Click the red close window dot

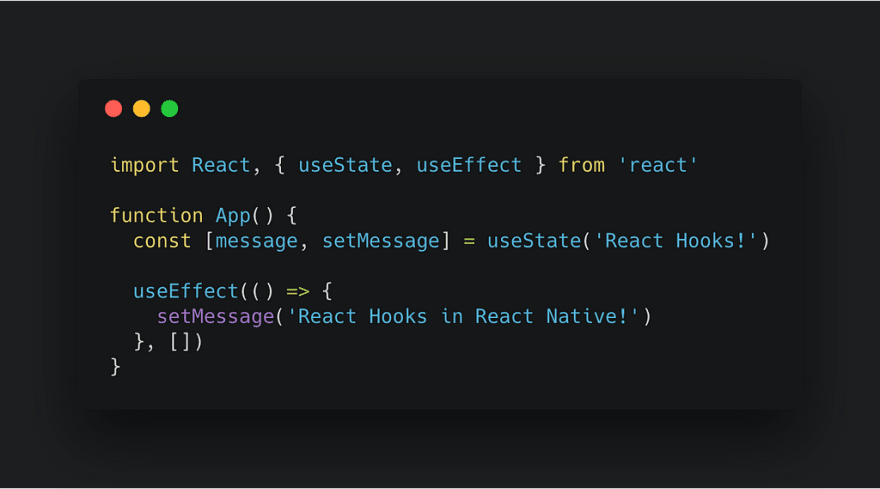click(113, 108)
